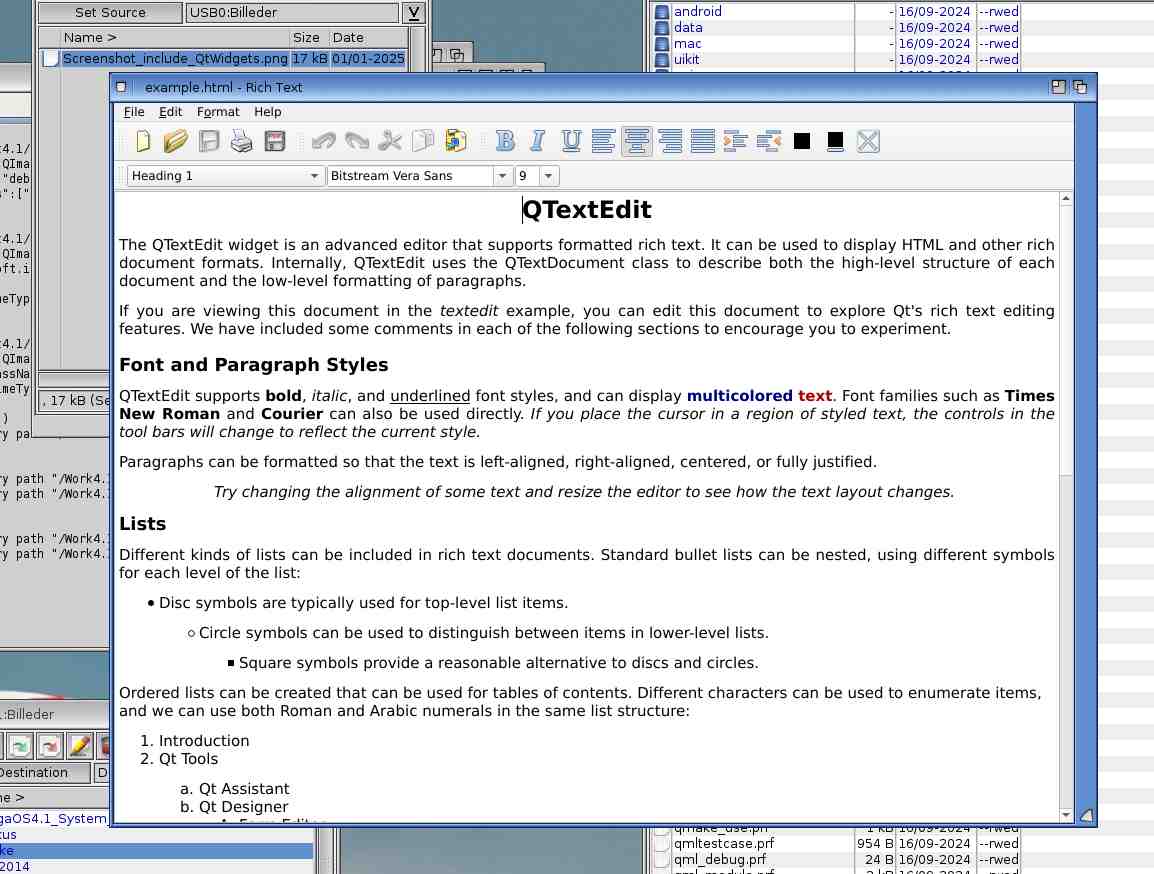The height and width of the screenshot is (874, 1154).
Task: Click the red arrow icon in file manager
Action: tap(49, 746)
